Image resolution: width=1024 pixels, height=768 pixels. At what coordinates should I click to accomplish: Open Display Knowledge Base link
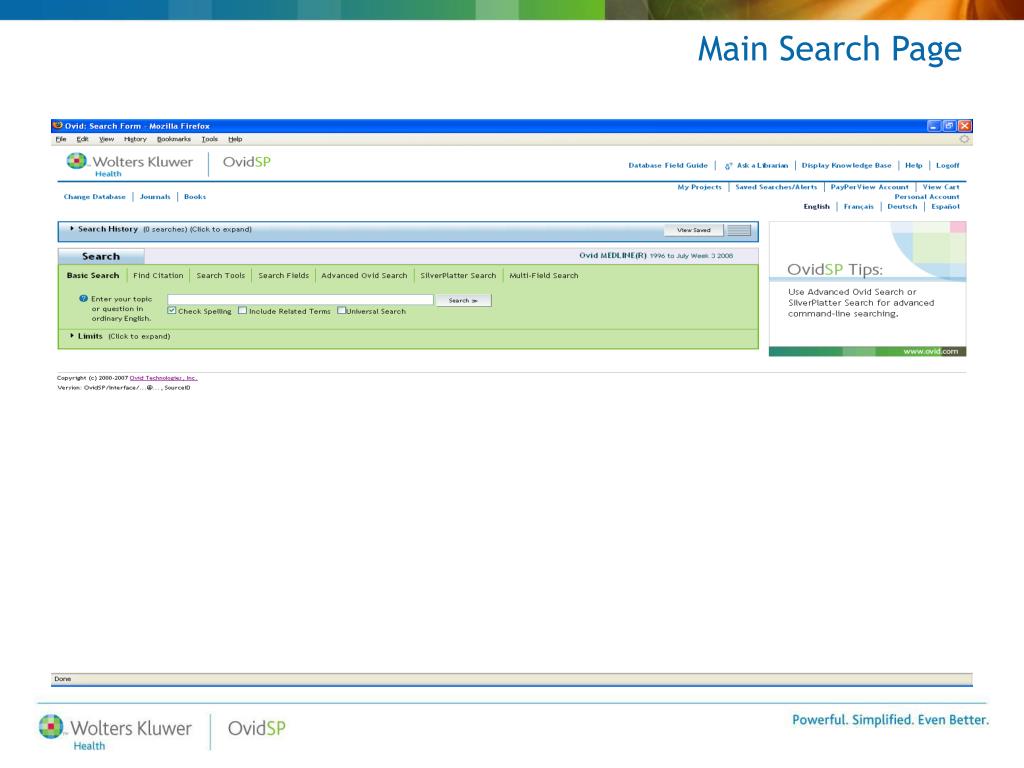pyautogui.click(x=846, y=166)
